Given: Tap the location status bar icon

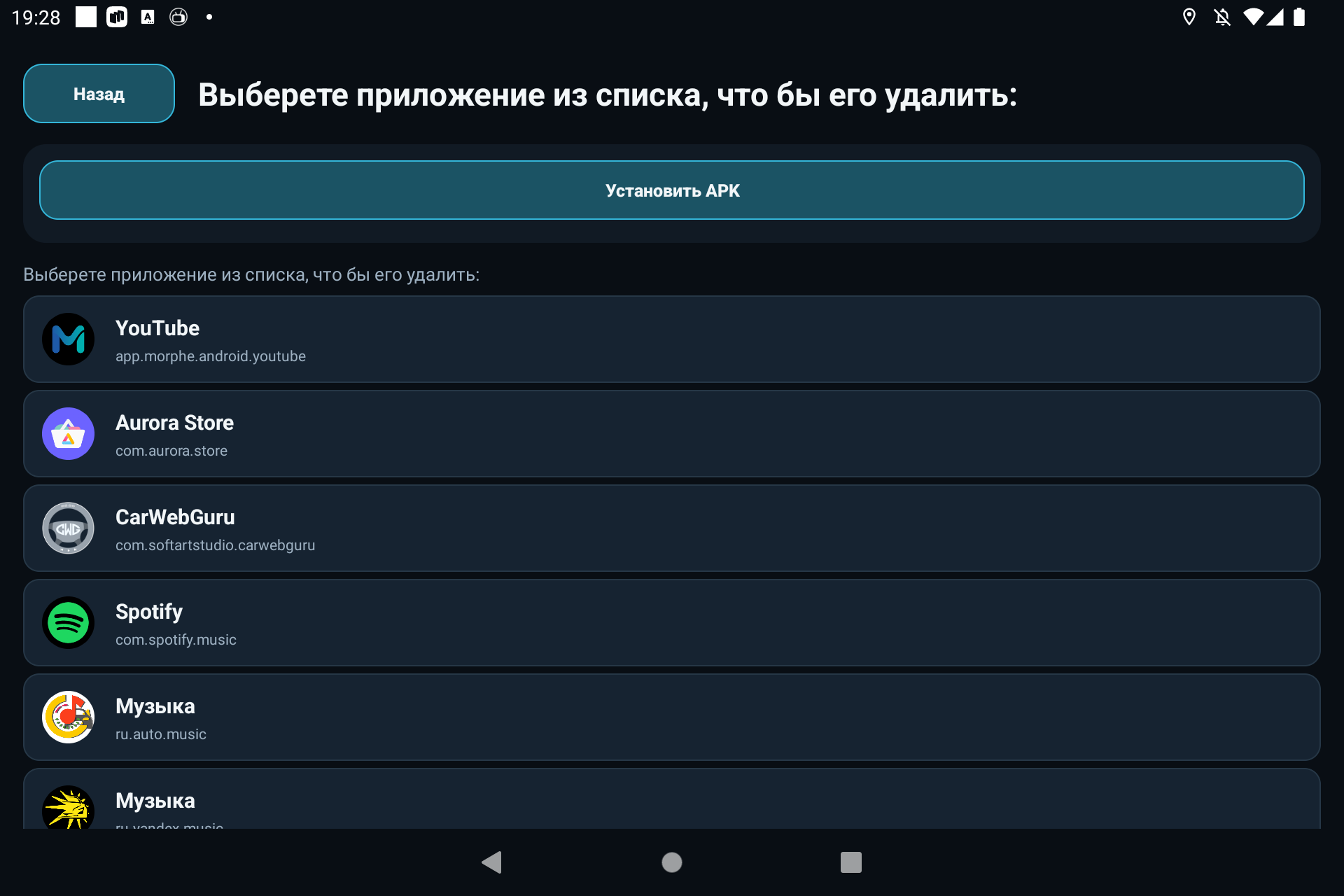Looking at the screenshot, I should [1189, 17].
